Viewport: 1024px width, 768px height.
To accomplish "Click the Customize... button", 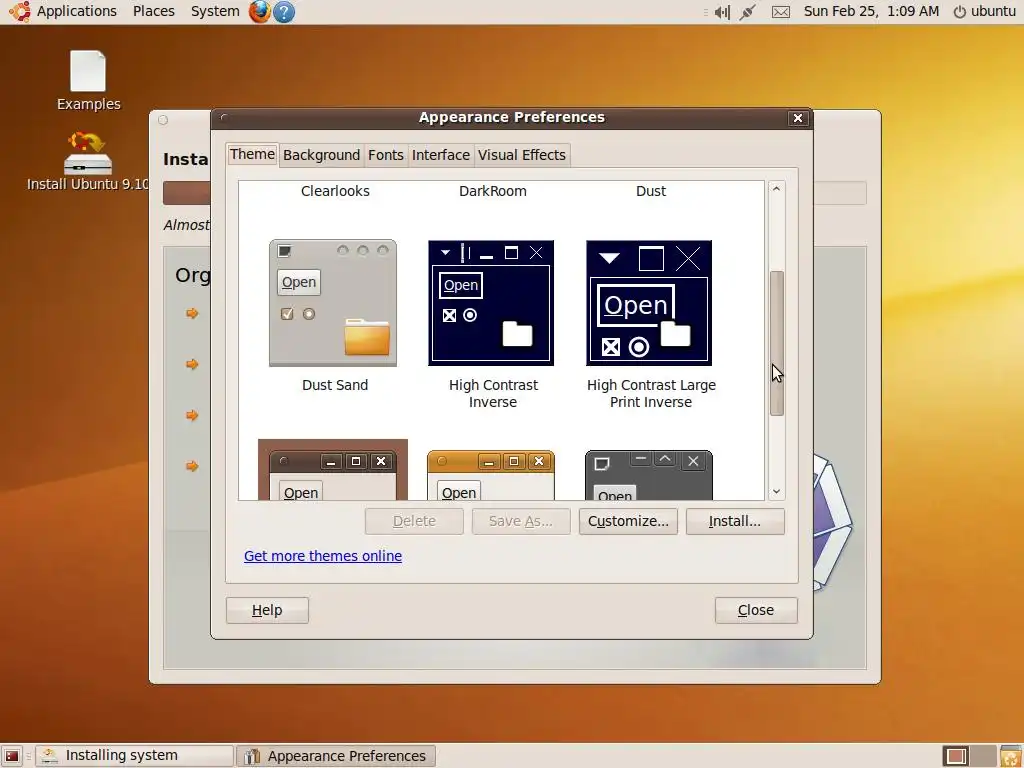I will coord(628,521).
